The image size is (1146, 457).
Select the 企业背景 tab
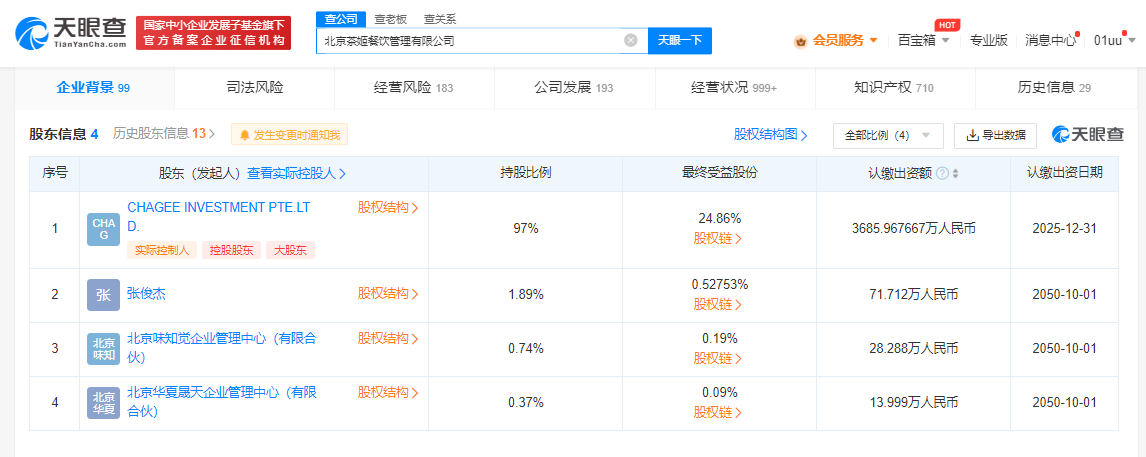tap(94, 88)
